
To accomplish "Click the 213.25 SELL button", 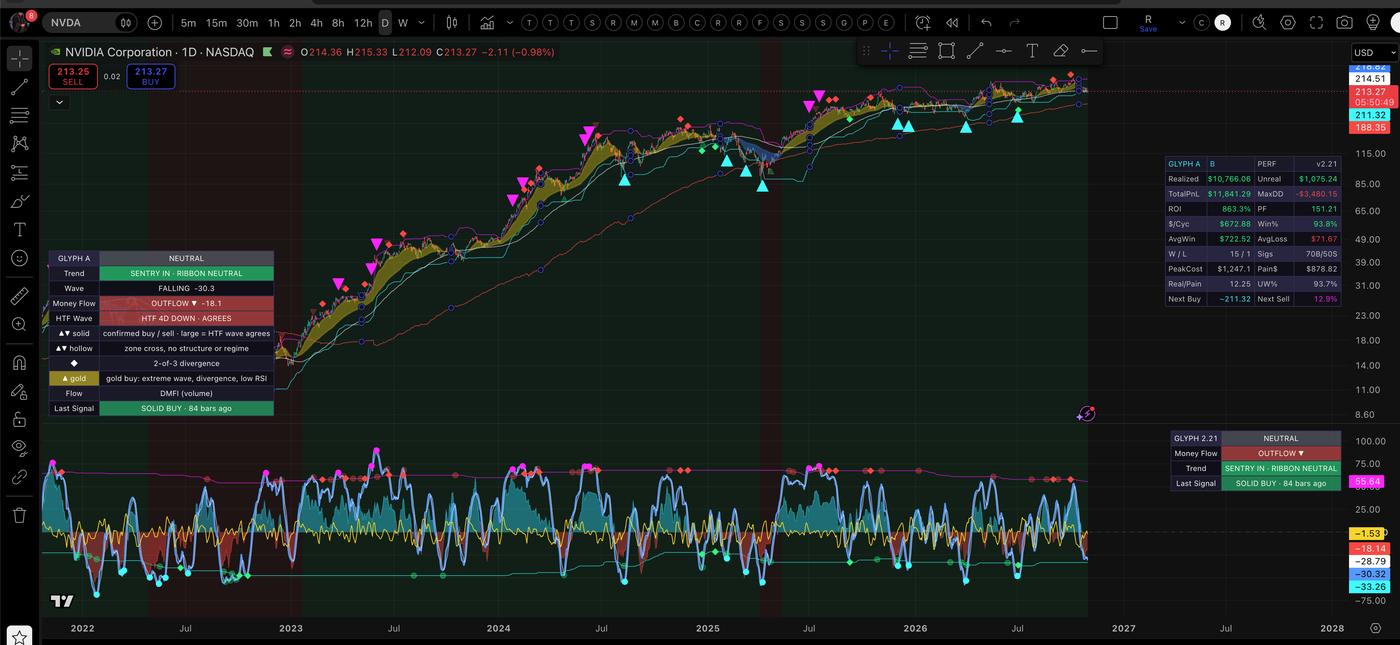I will point(73,76).
